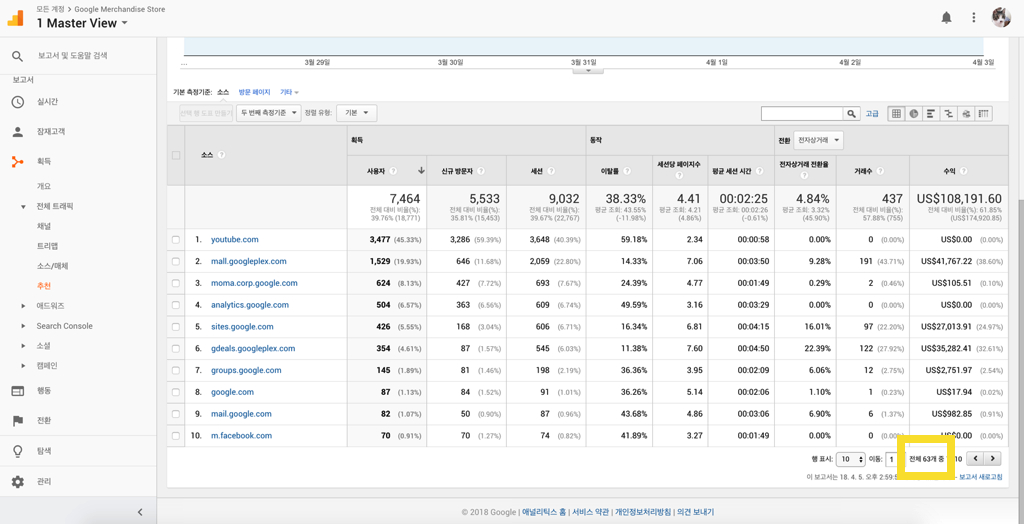The height and width of the screenshot is (525, 1024).
Task: Open the notifications bell
Action: tap(946, 18)
